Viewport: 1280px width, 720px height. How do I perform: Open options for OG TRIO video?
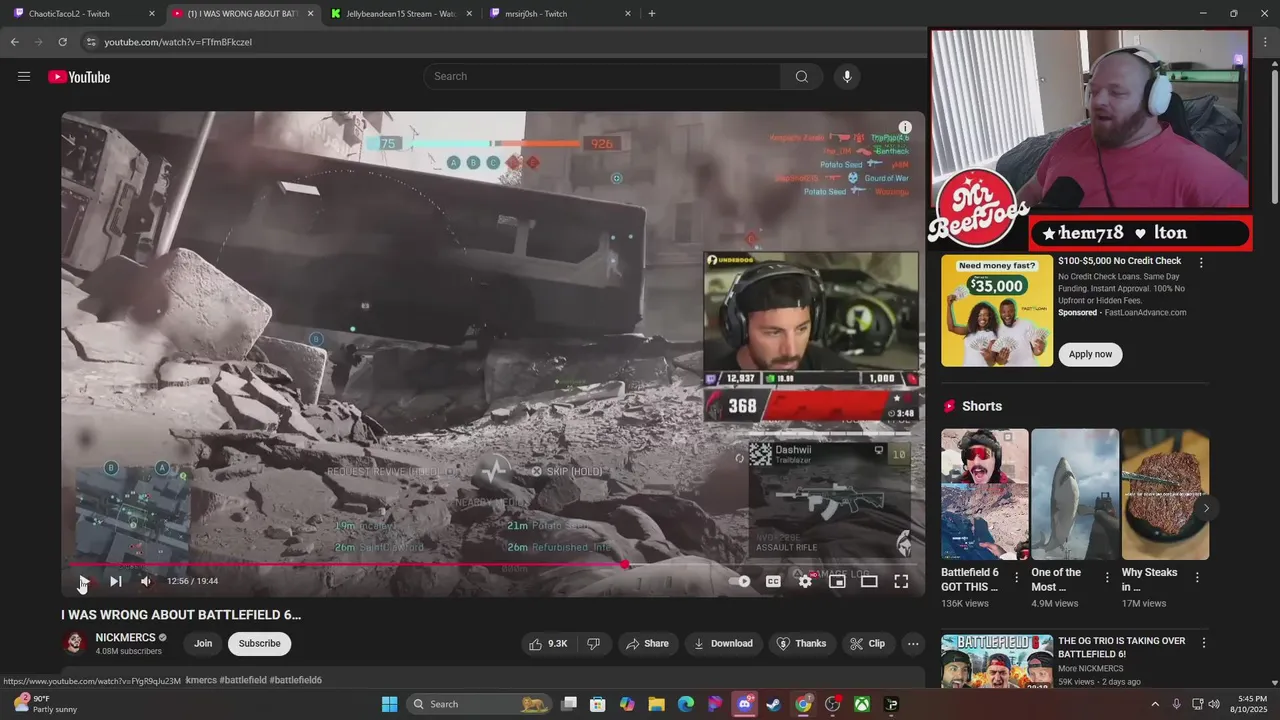1204,643
